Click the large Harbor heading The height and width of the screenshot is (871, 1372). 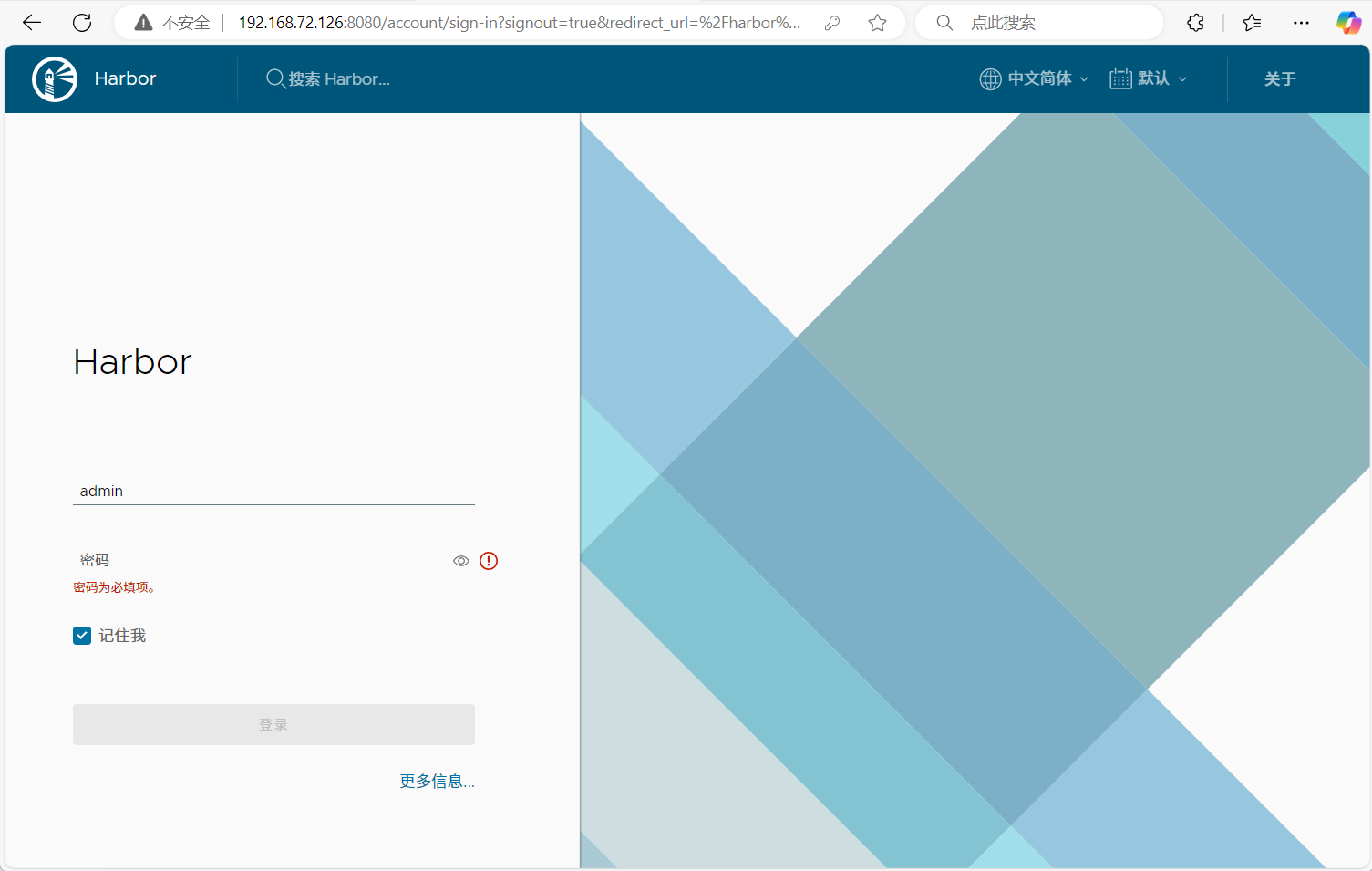pyautogui.click(x=132, y=362)
